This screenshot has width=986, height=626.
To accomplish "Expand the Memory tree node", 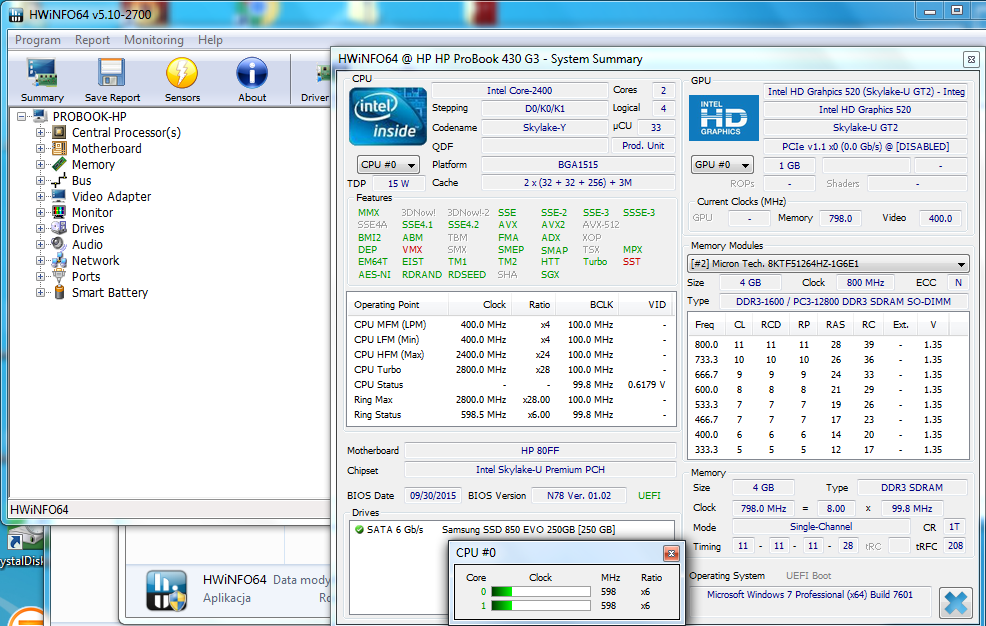I will point(41,164).
